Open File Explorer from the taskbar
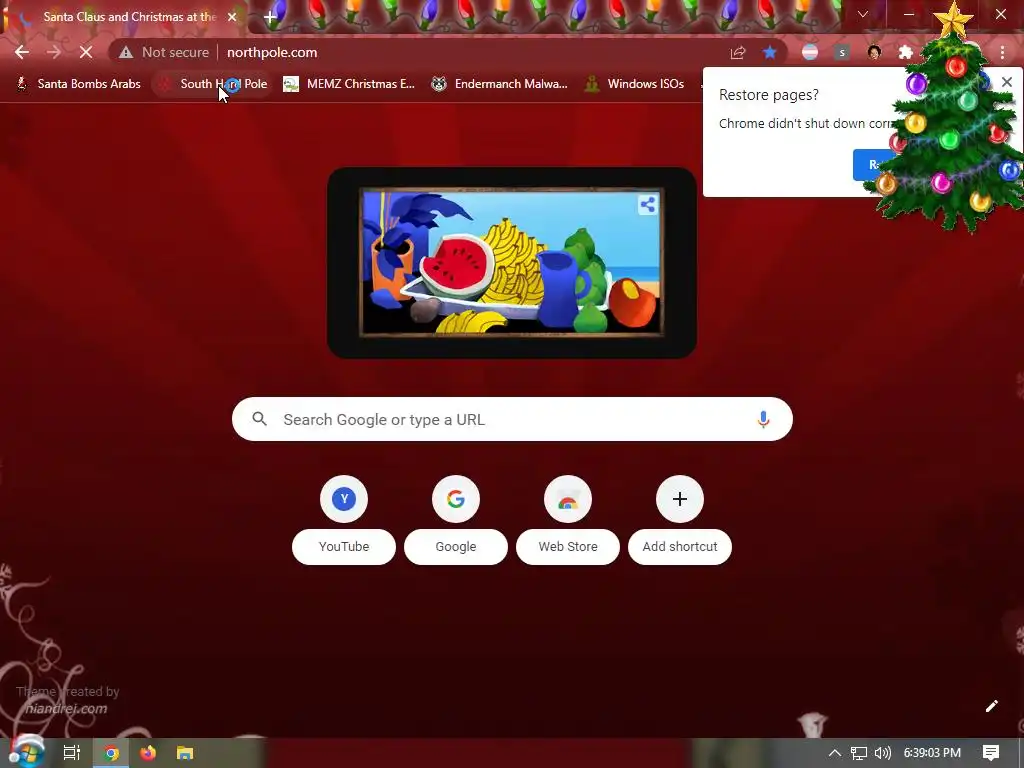 [185, 753]
